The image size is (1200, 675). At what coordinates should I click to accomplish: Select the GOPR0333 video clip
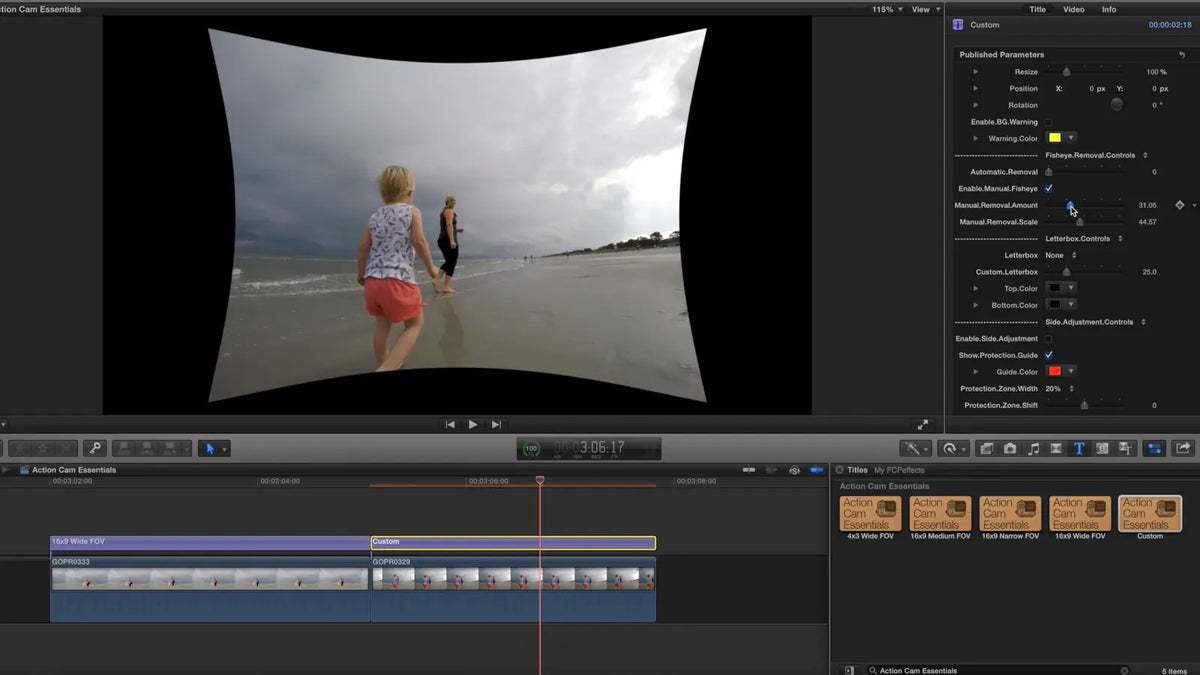pyautogui.click(x=210, y=589)
